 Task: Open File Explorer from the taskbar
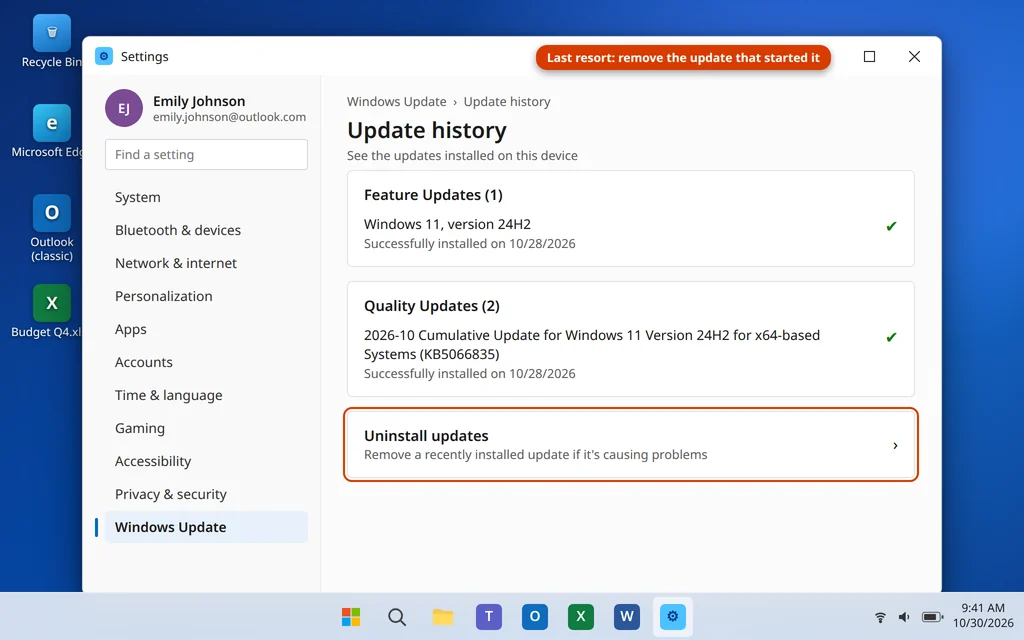pos(443,616)
